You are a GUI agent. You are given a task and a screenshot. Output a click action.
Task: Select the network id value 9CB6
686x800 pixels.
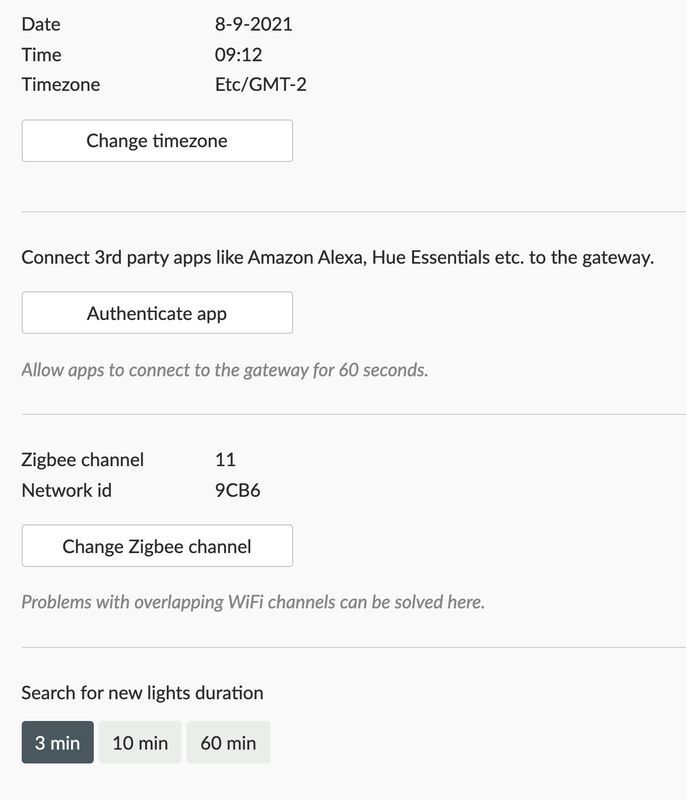point(238,491)
